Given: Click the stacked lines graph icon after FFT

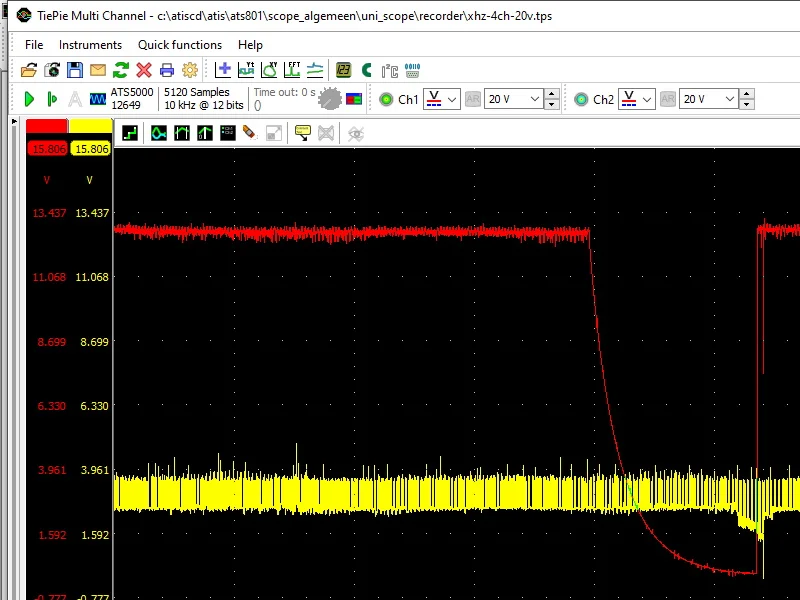Looking at the screenshot, I should click(x=315, y=70).
